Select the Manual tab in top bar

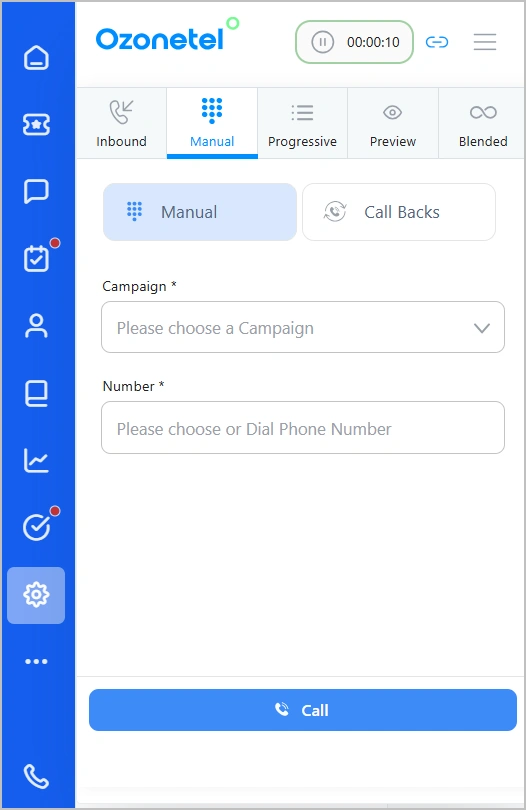pyautogui.click(x=212, y=123)
